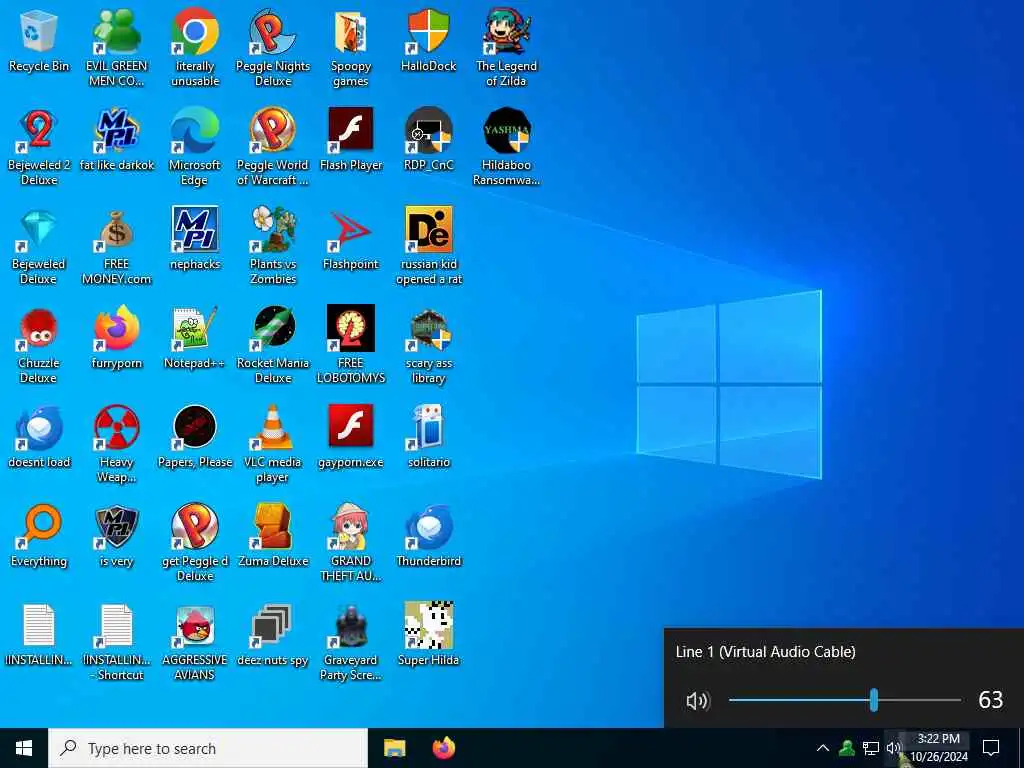
Task: Click the Chrome icon labeled literally unusable
Action: (x=195, y=33)
